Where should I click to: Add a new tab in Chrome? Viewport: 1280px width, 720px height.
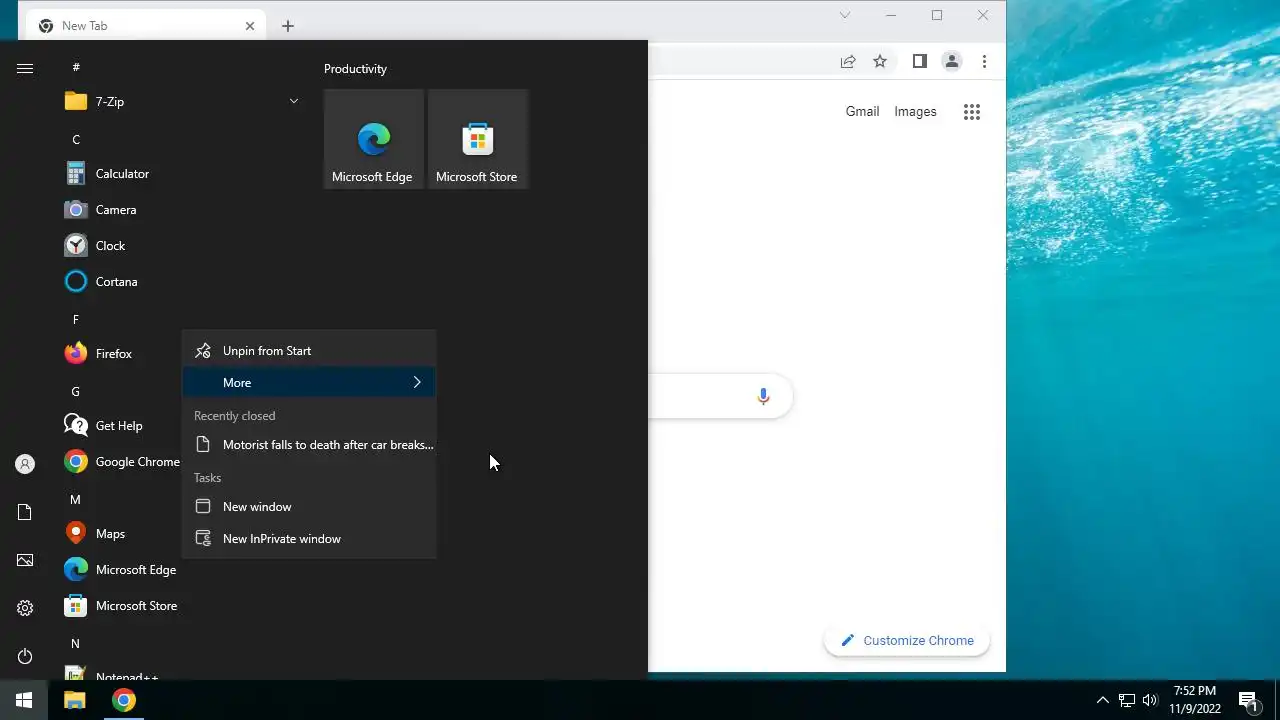click(x=288, y=26)
